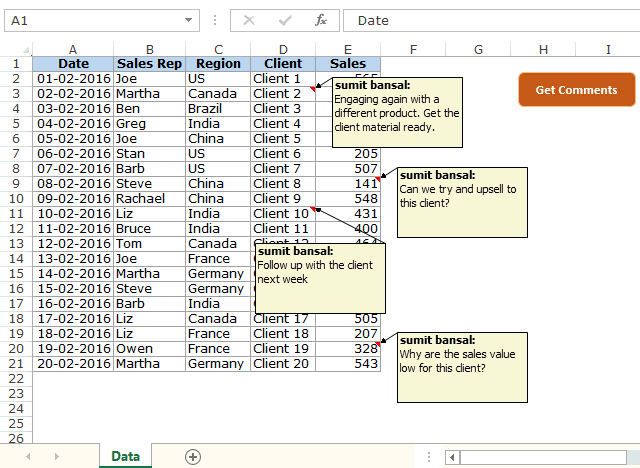Select the column H header
The image size is (640, 468).
[543, 50]
